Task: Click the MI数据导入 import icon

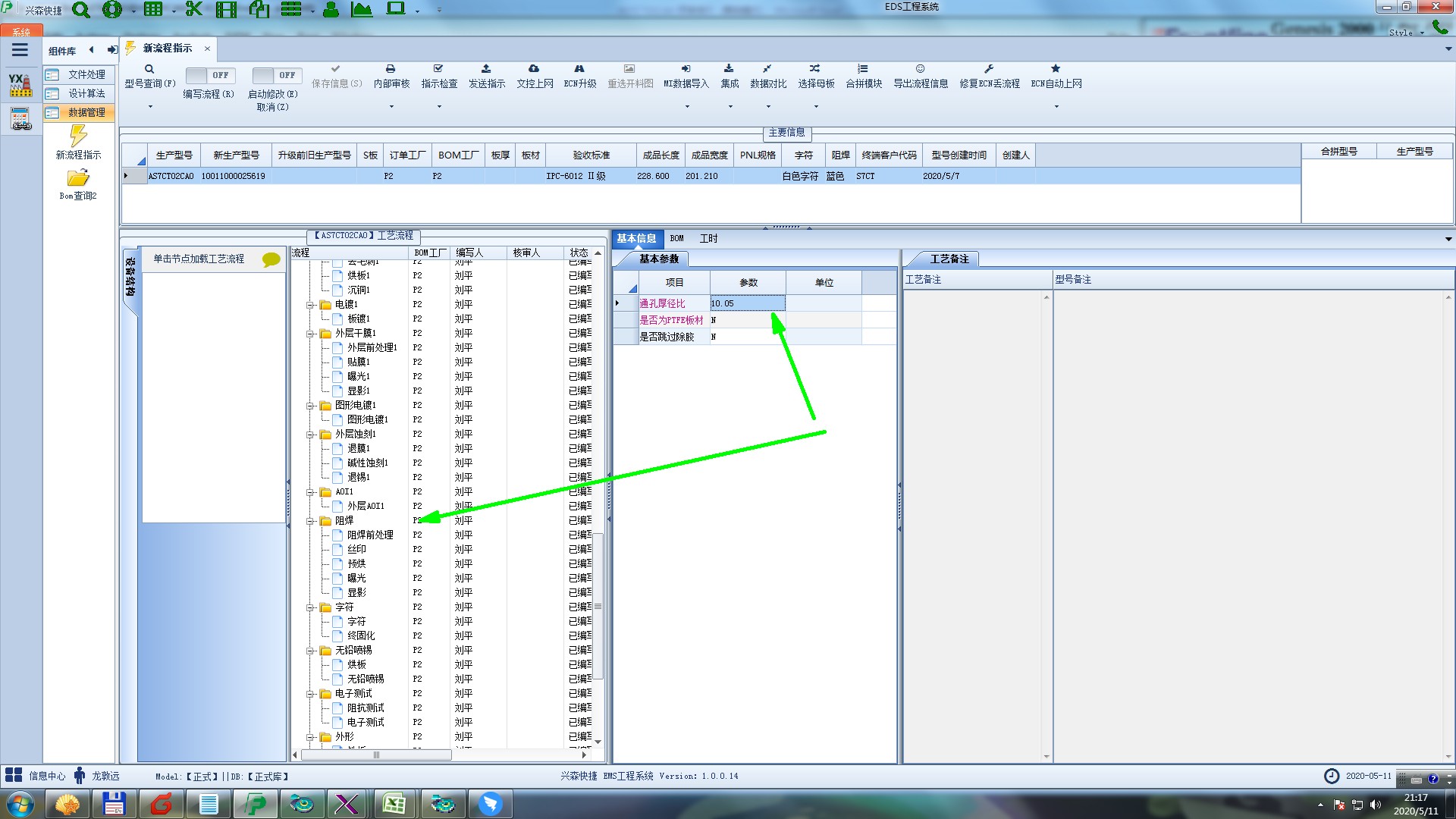Action: point(686,69)
